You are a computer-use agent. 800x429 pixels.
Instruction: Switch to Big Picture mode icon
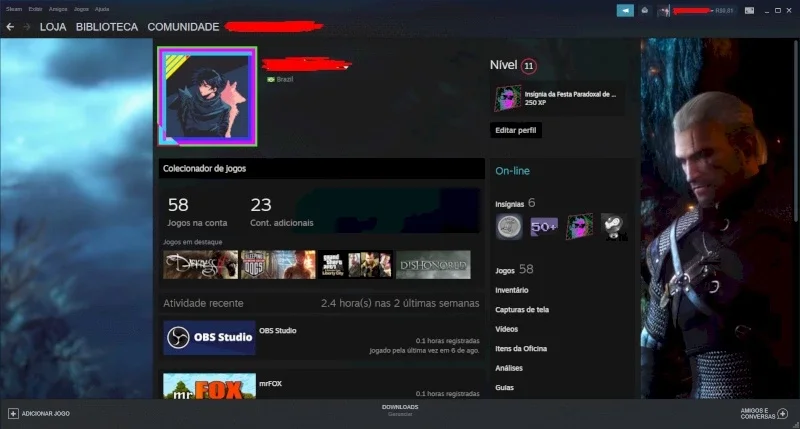click(x=749, y=10)
